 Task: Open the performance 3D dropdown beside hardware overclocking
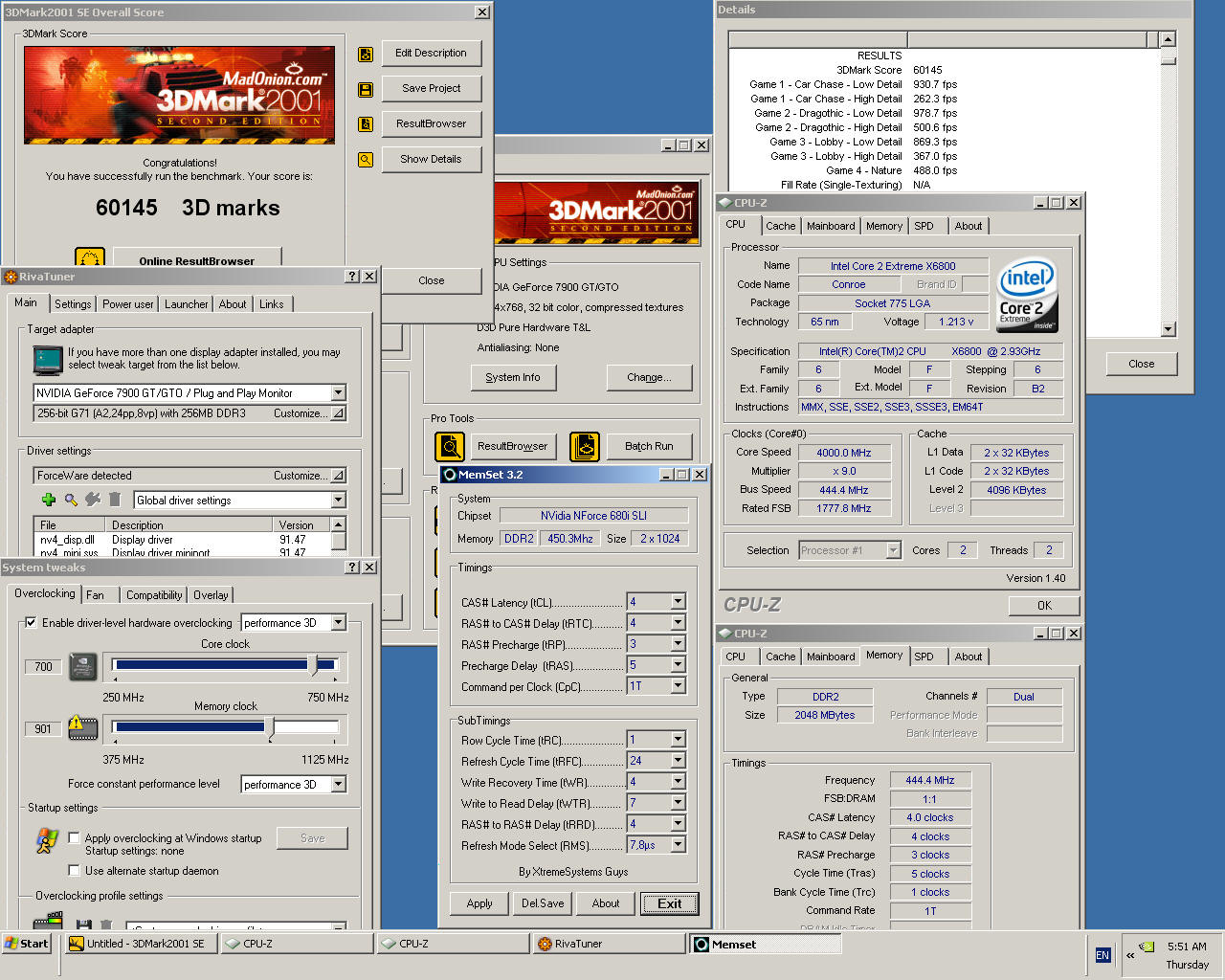(x=338, y=623)
